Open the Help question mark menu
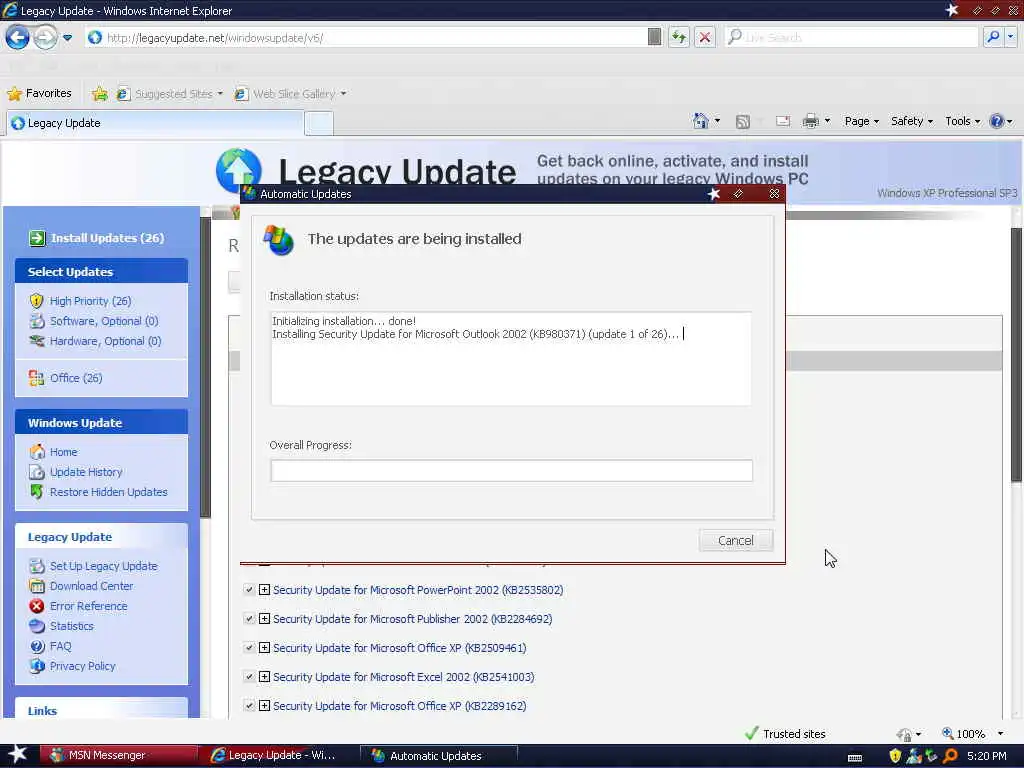 (1000, 121)
